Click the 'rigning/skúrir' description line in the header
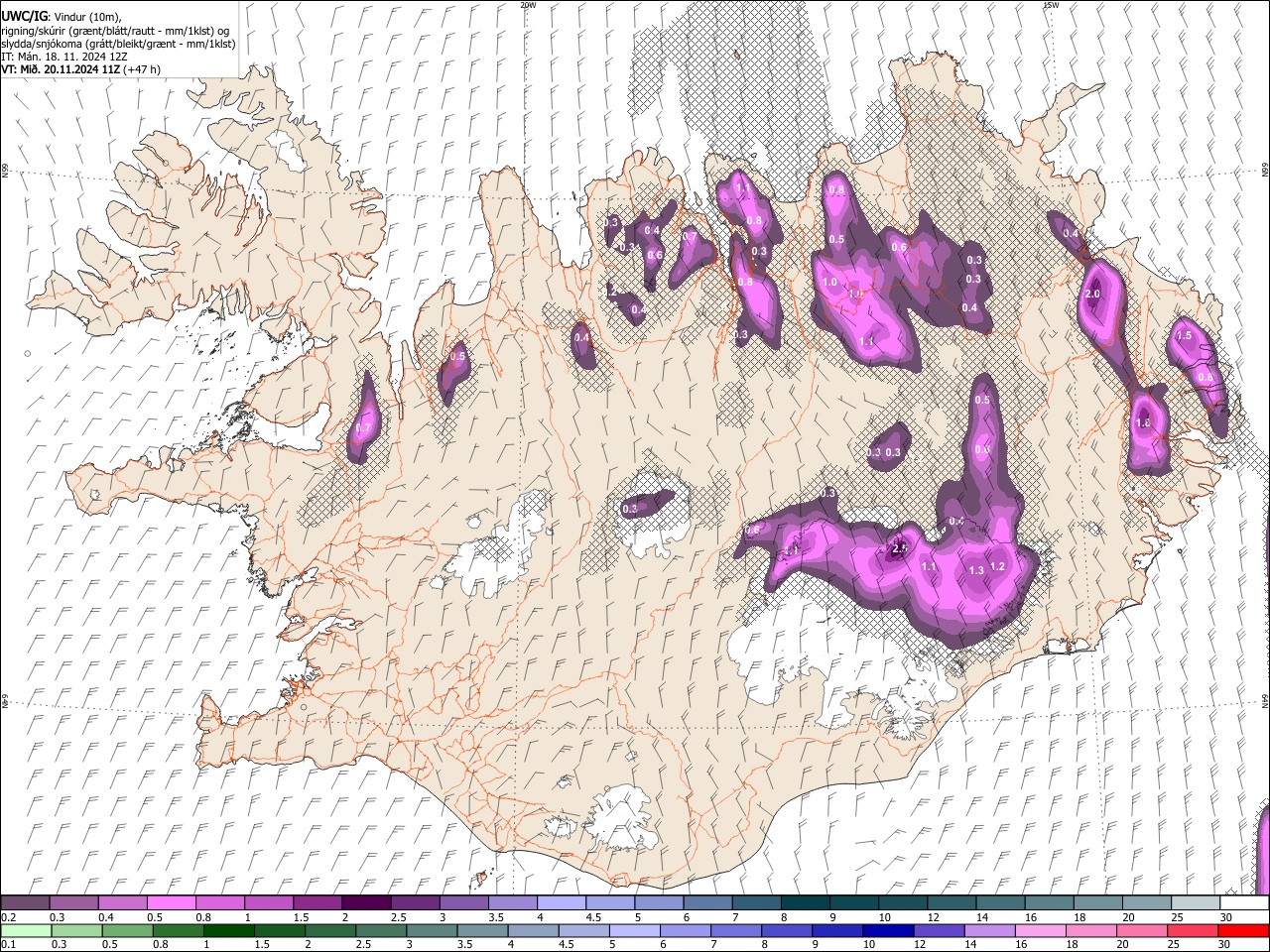 click(x=114, y=31)
